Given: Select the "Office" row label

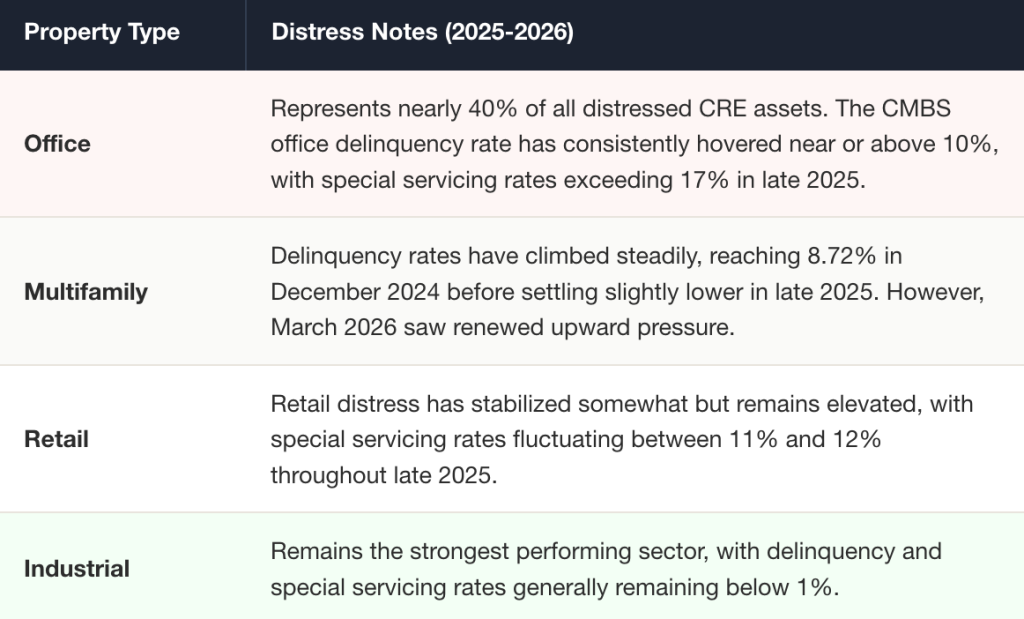Looking at the screenshot, I should 57,144.
